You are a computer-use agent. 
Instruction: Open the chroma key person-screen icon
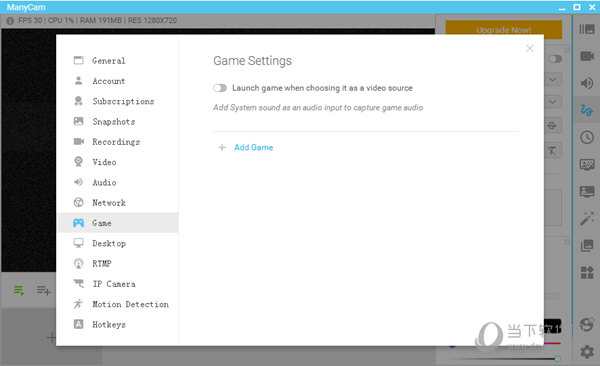pos(587,164)
